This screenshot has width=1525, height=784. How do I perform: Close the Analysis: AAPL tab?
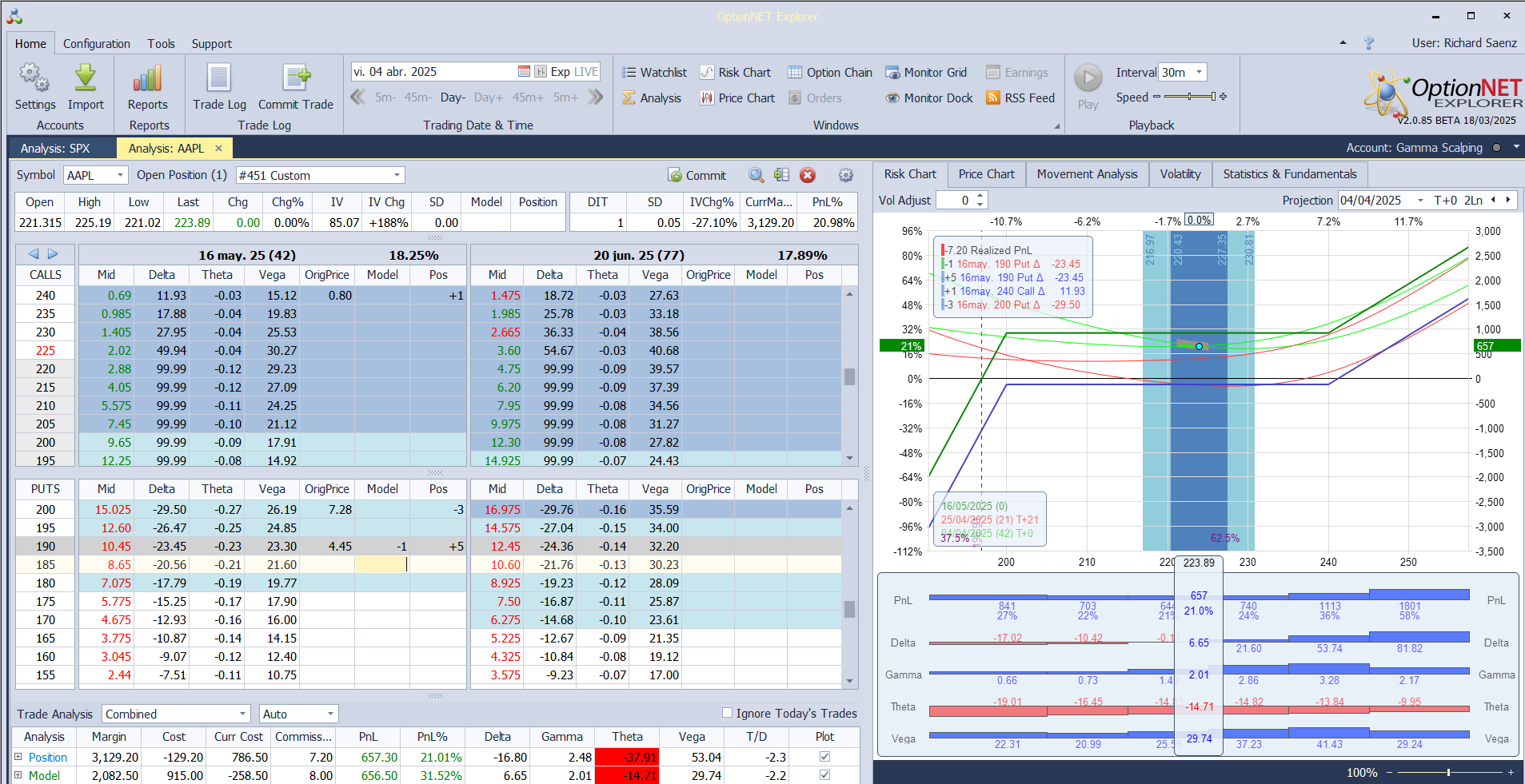[x=219, y=148]
